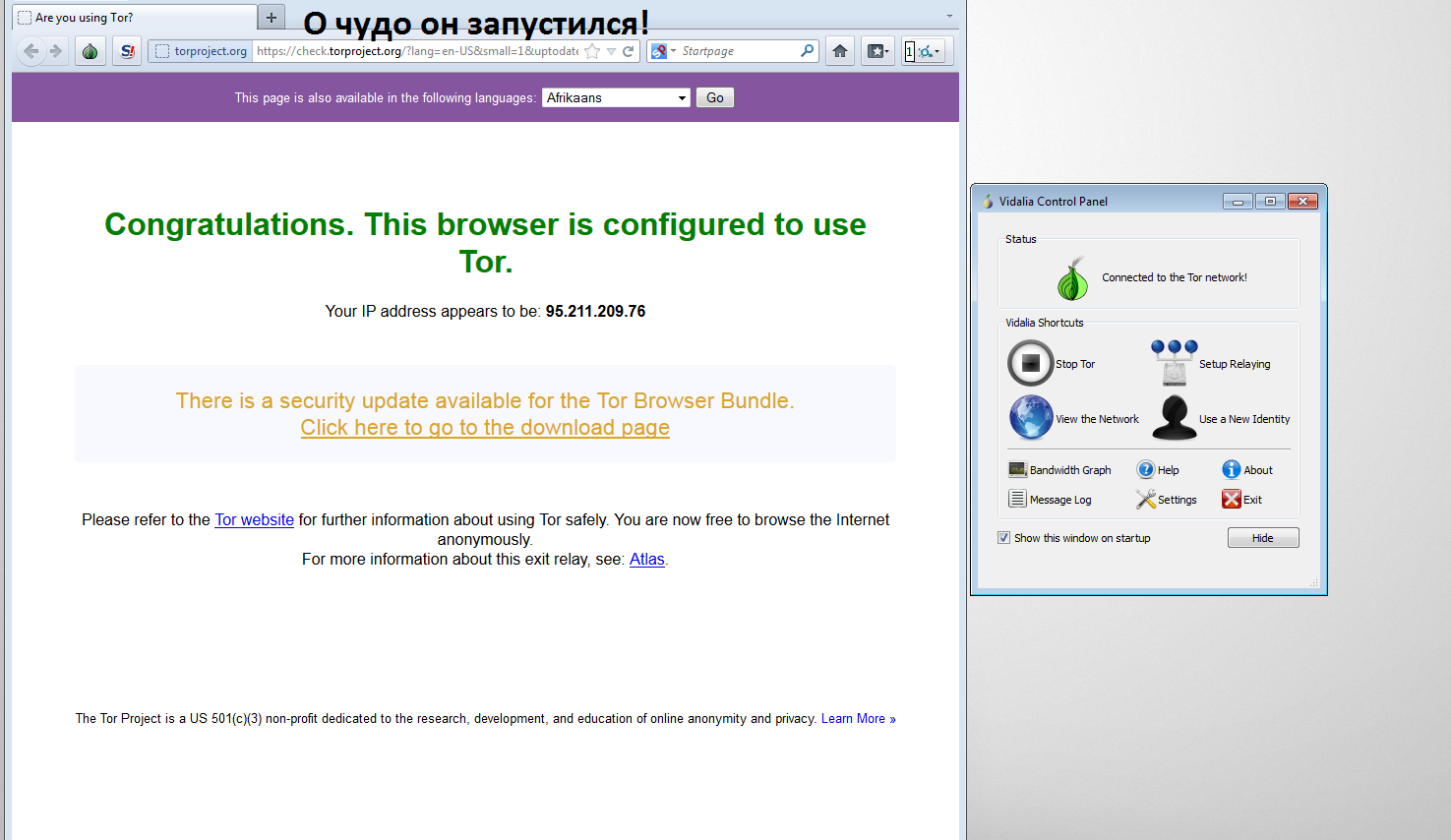
Task: Click the green onion status icon in Vidalia
Action: 1073,278
